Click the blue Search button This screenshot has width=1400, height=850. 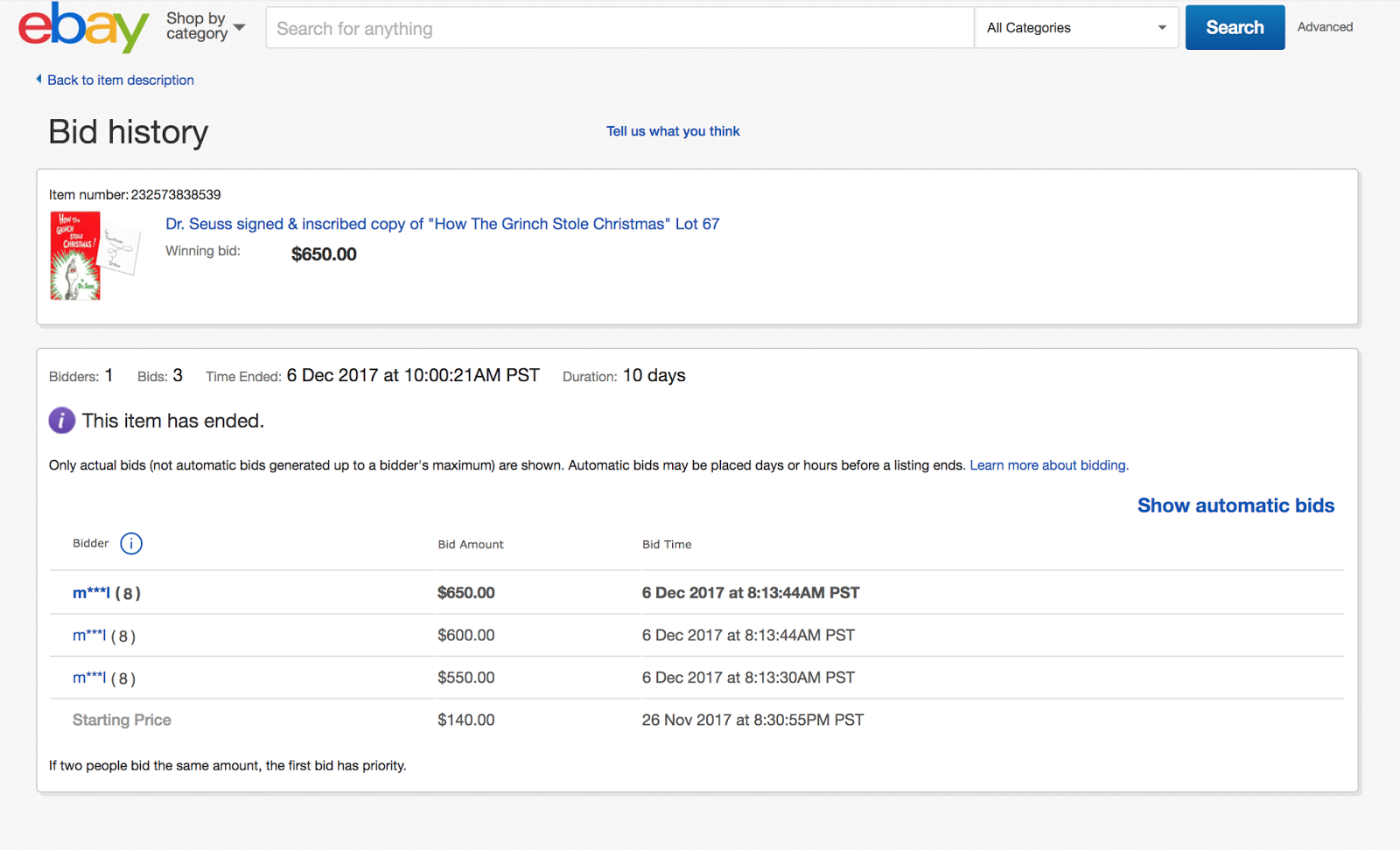point(1235,27)
